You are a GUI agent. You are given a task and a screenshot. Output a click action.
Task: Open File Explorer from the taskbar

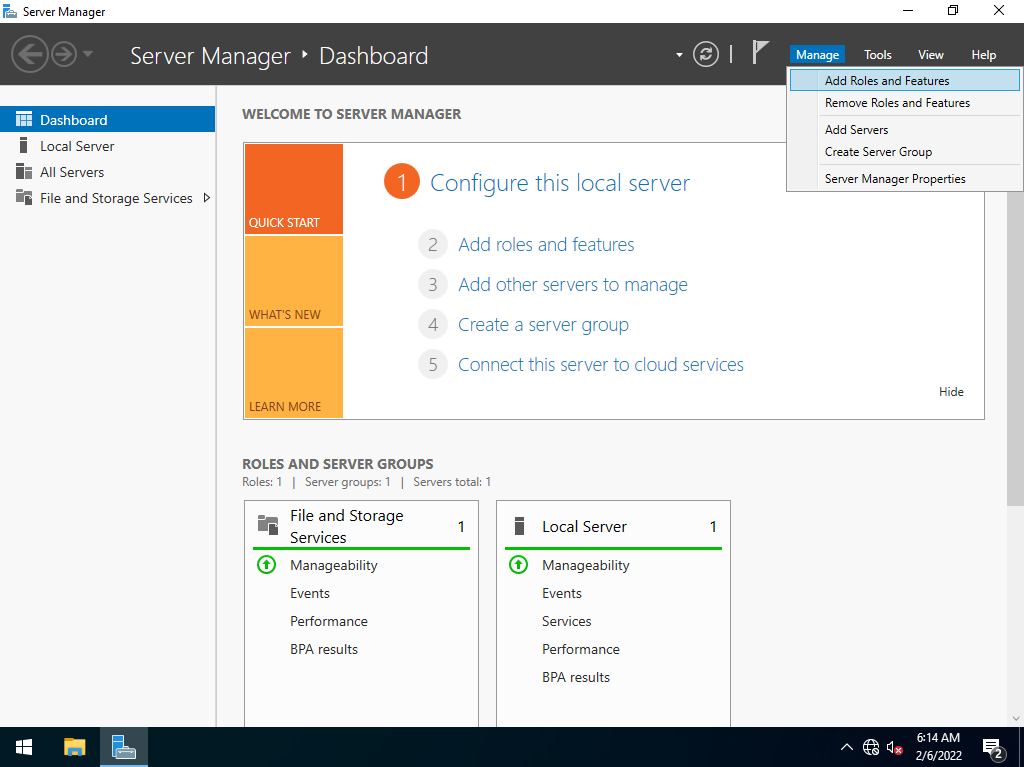[x=74, y=747]
